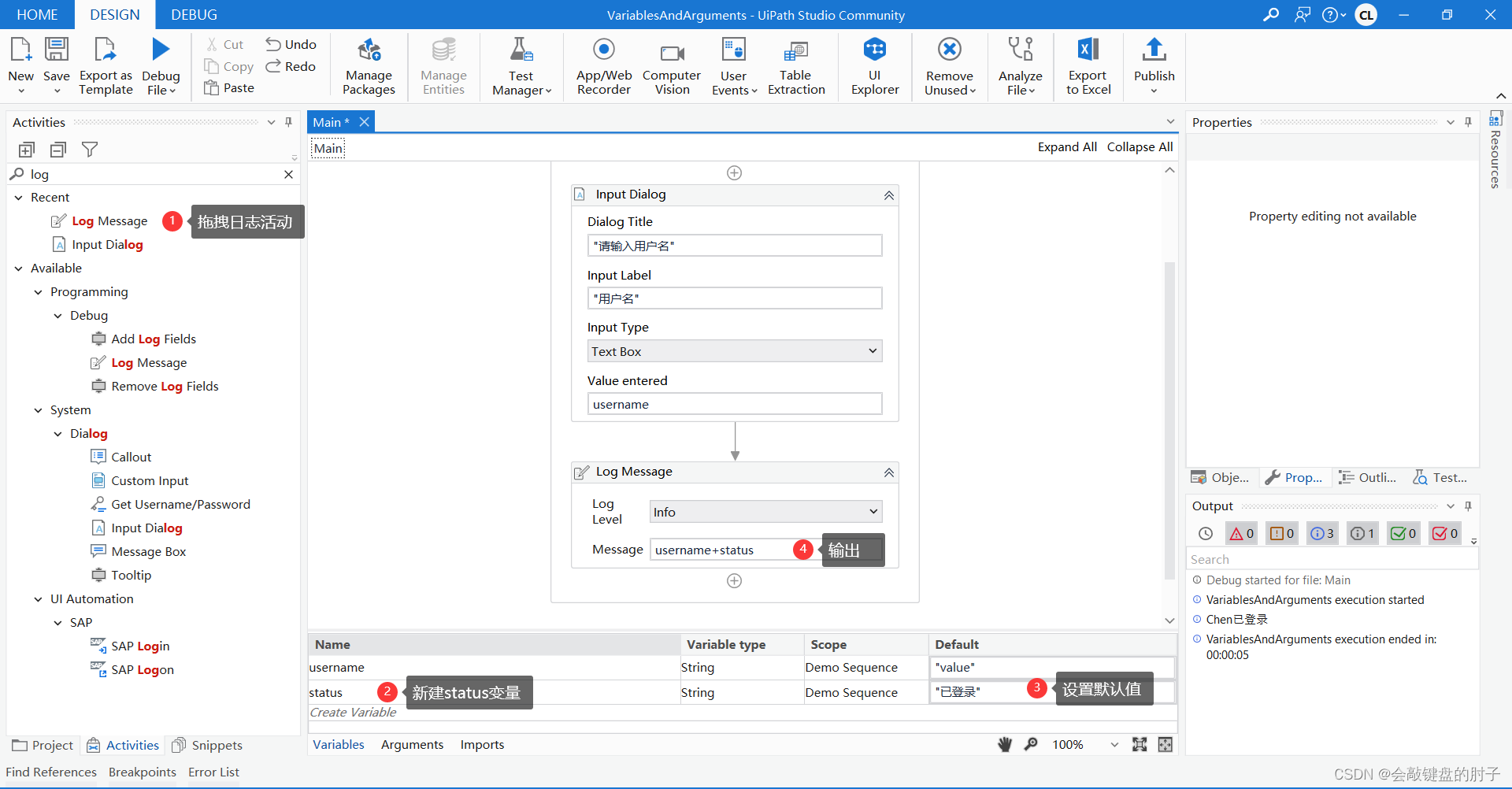Click Paste in the ribbon
The image size is (1512, 789).
(229, 87)
